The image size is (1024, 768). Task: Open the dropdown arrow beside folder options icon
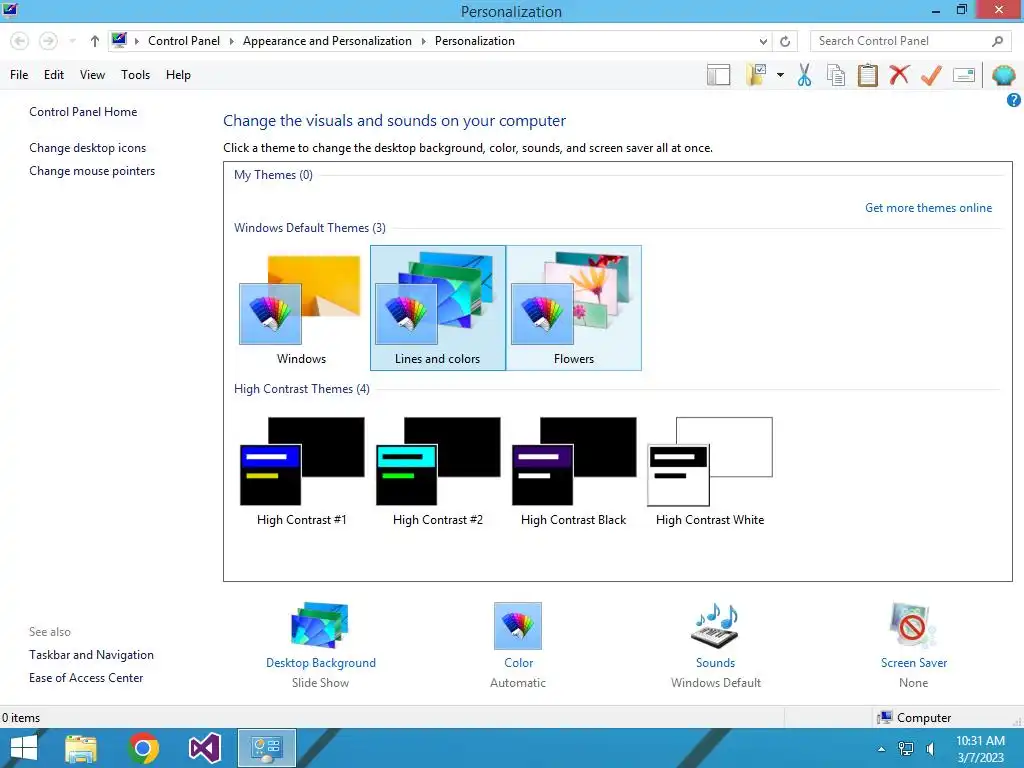(780, 75)
